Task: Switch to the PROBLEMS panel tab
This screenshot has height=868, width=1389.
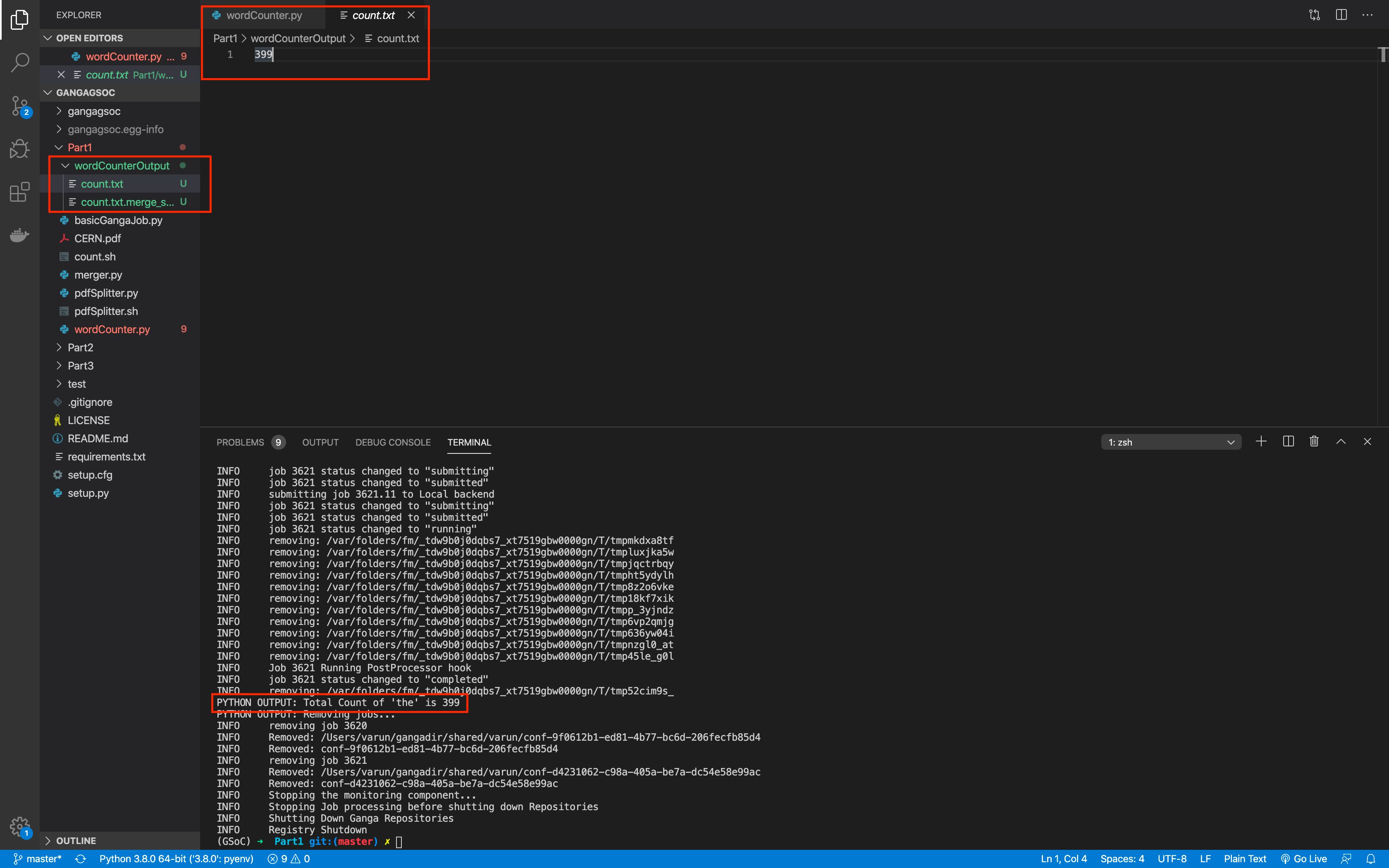Action: tap(240, 442)
